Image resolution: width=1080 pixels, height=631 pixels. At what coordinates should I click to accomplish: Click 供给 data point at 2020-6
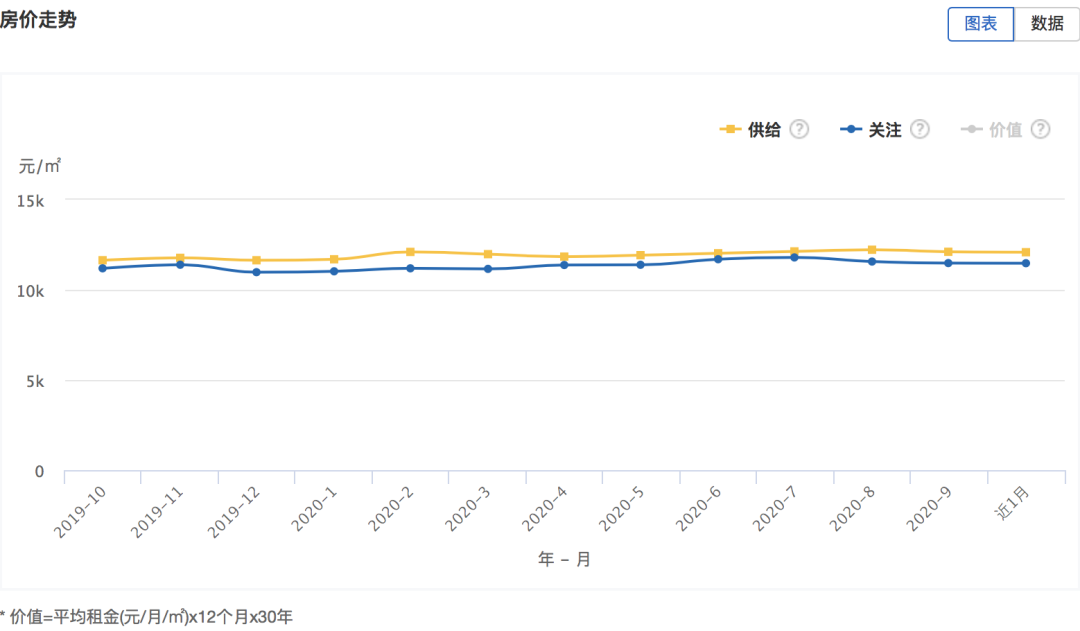point(718,254)
